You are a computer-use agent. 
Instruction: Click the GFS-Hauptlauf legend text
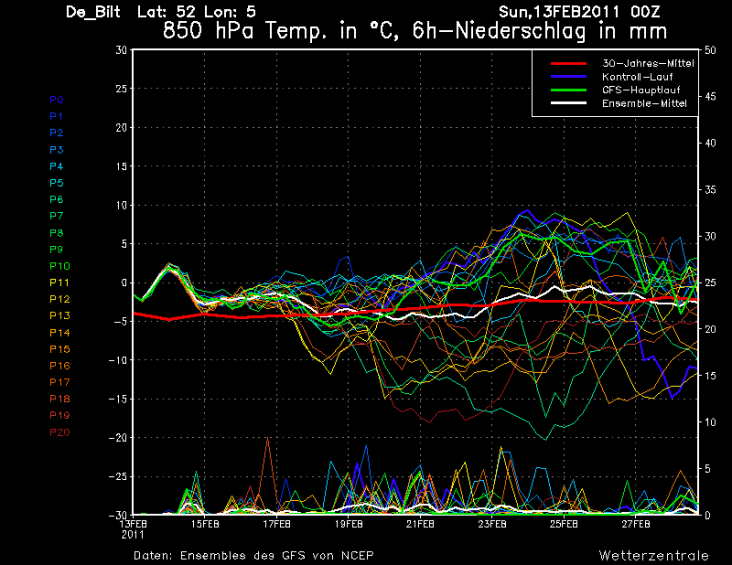click(x=641, y=90)
